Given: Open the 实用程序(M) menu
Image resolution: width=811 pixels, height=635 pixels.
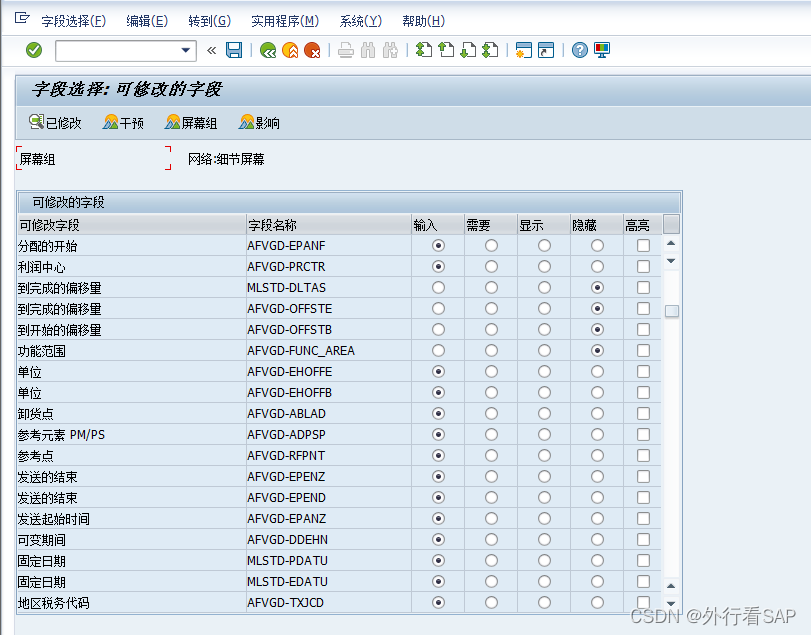Looking at the screenshot, I should click(285, 21).
